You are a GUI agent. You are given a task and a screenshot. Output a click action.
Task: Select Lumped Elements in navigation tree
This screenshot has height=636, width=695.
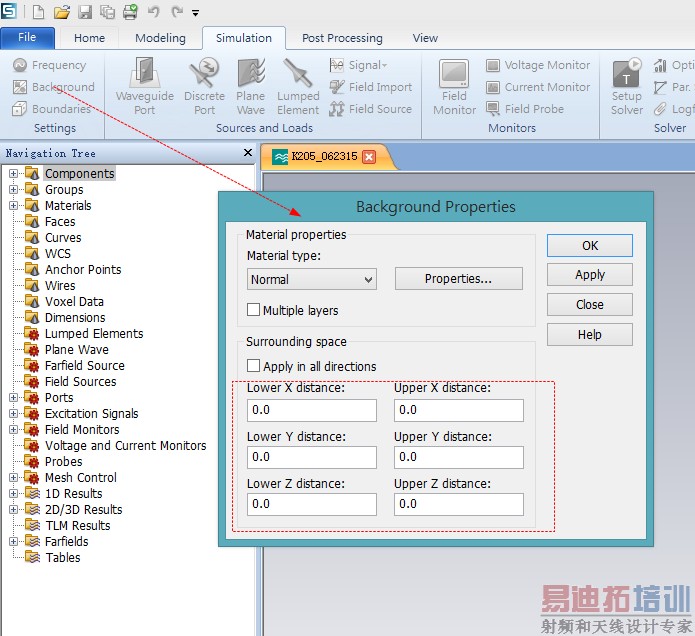[x=94, y=333]
